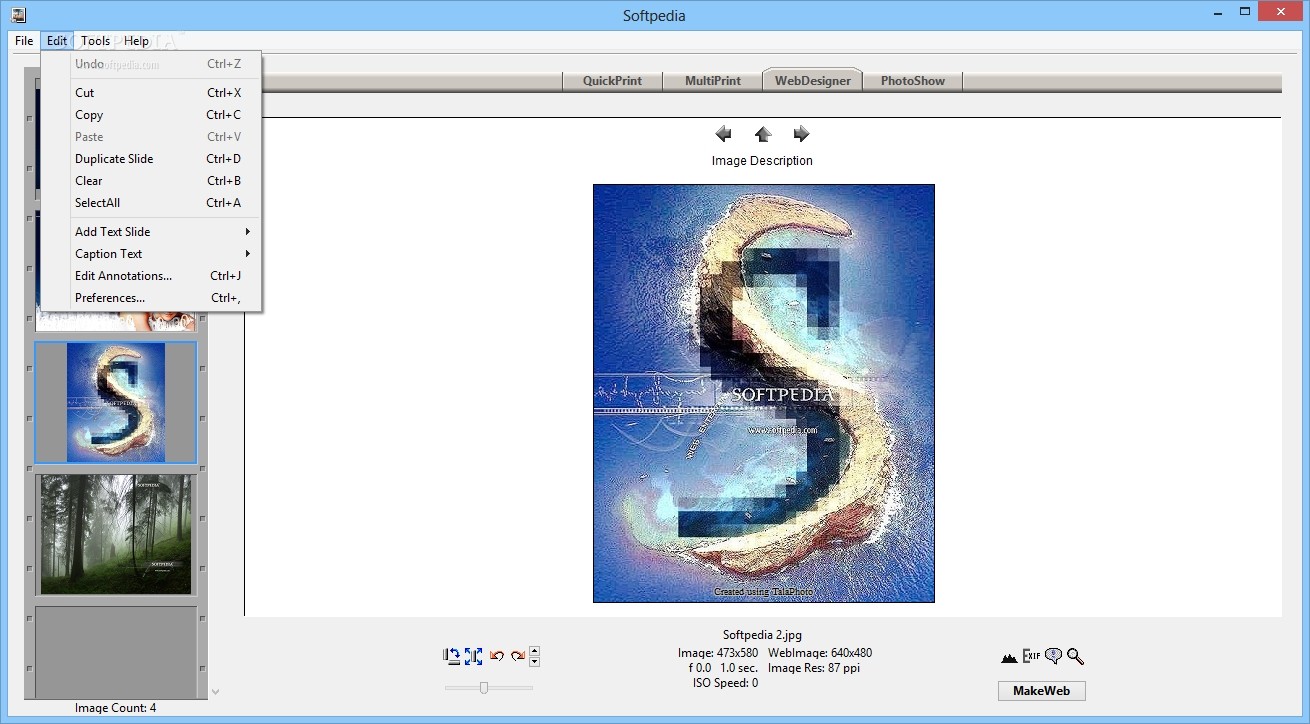Click the WebImage: 640x480 text
The width and height of the screenshot is (1310, 724).
[820, 653]
